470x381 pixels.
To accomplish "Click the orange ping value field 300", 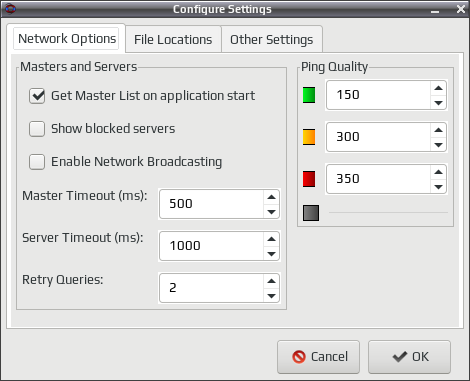I will click(378, 137).
